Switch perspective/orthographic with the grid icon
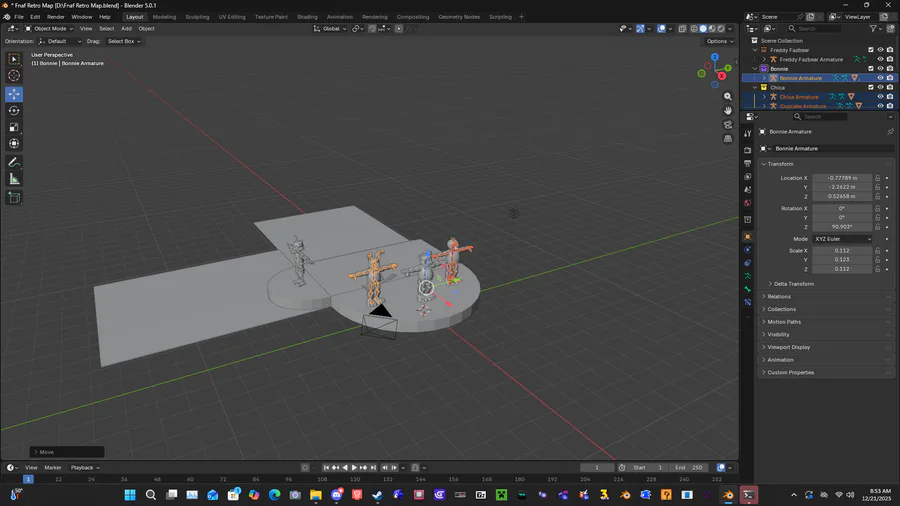This screenshot has height=506, width=900. [x=728, y=138]
